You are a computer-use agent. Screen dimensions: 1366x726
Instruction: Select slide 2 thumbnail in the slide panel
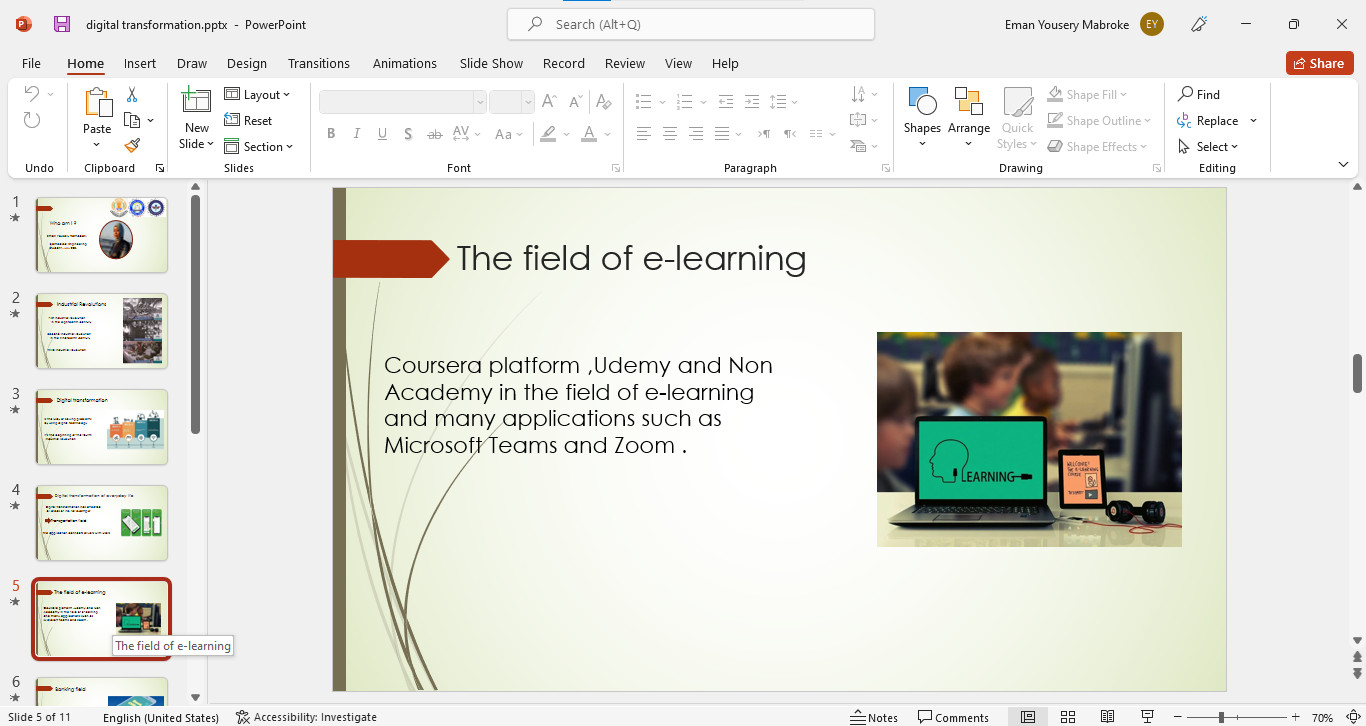coord(101,331)
